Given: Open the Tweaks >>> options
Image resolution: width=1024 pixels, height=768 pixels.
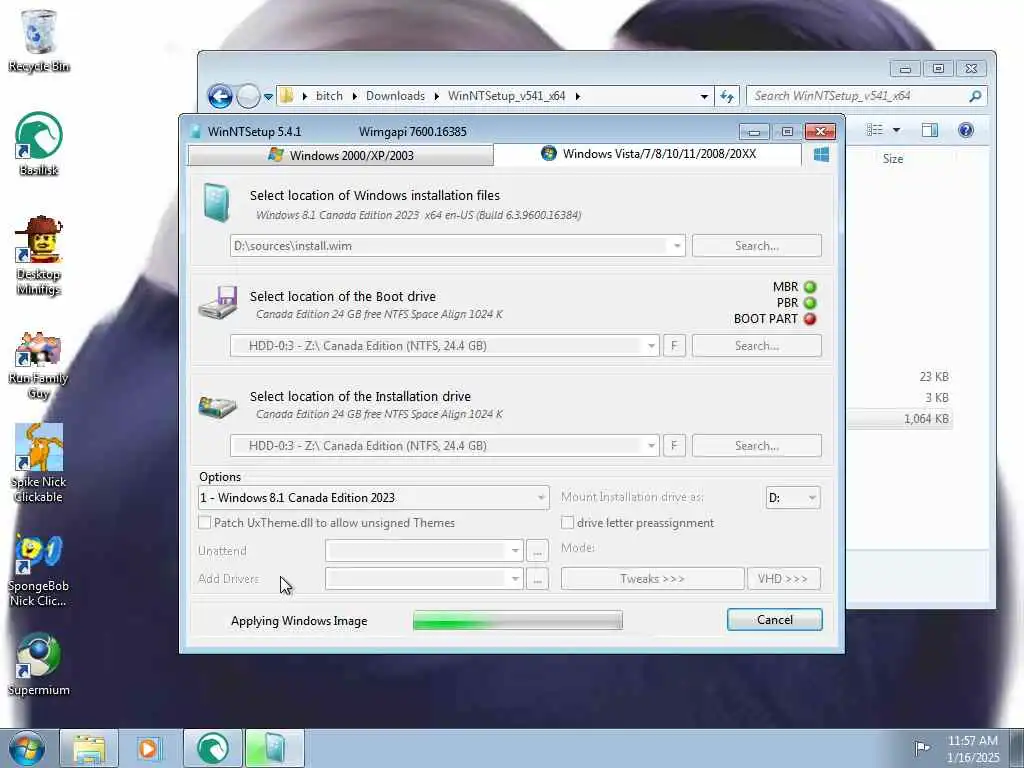Looking at the screenshot, I should pyautogui.click(x=652, y=579).
